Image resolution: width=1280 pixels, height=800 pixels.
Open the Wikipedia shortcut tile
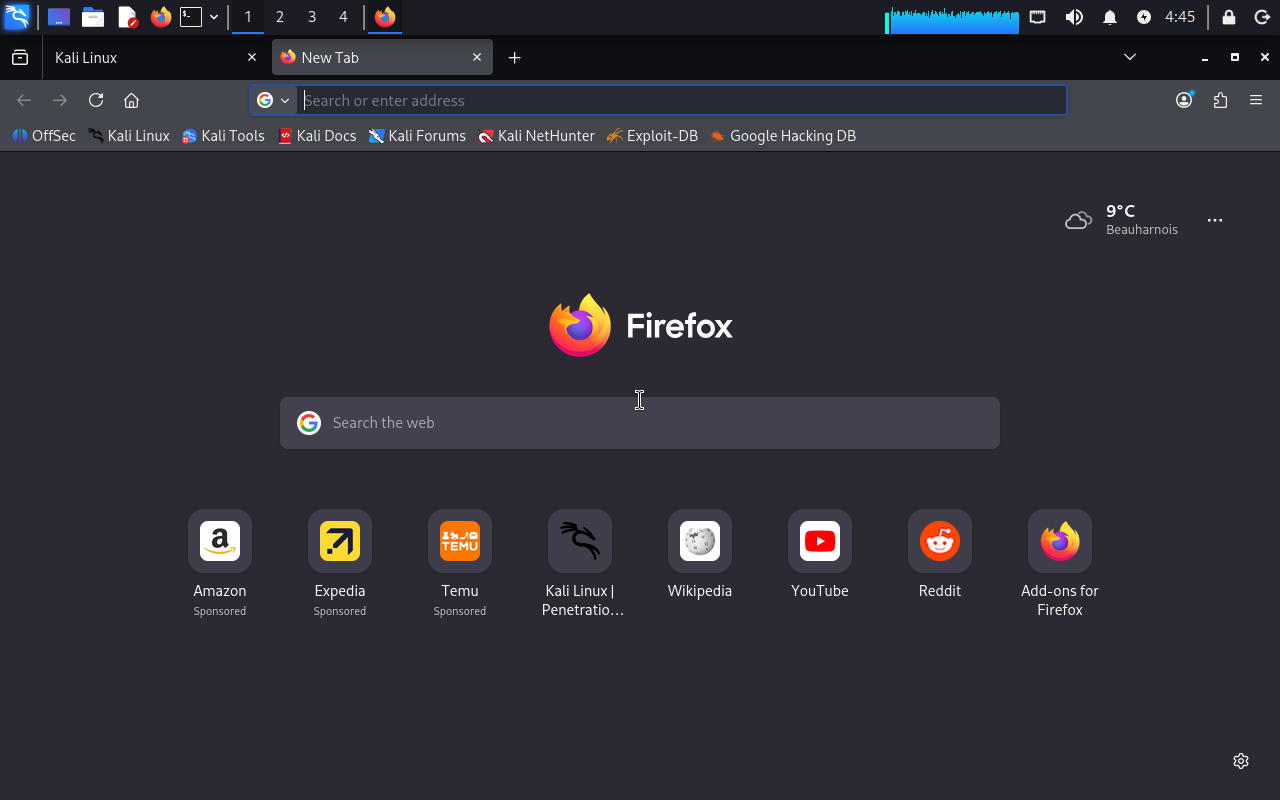point(699,542)
